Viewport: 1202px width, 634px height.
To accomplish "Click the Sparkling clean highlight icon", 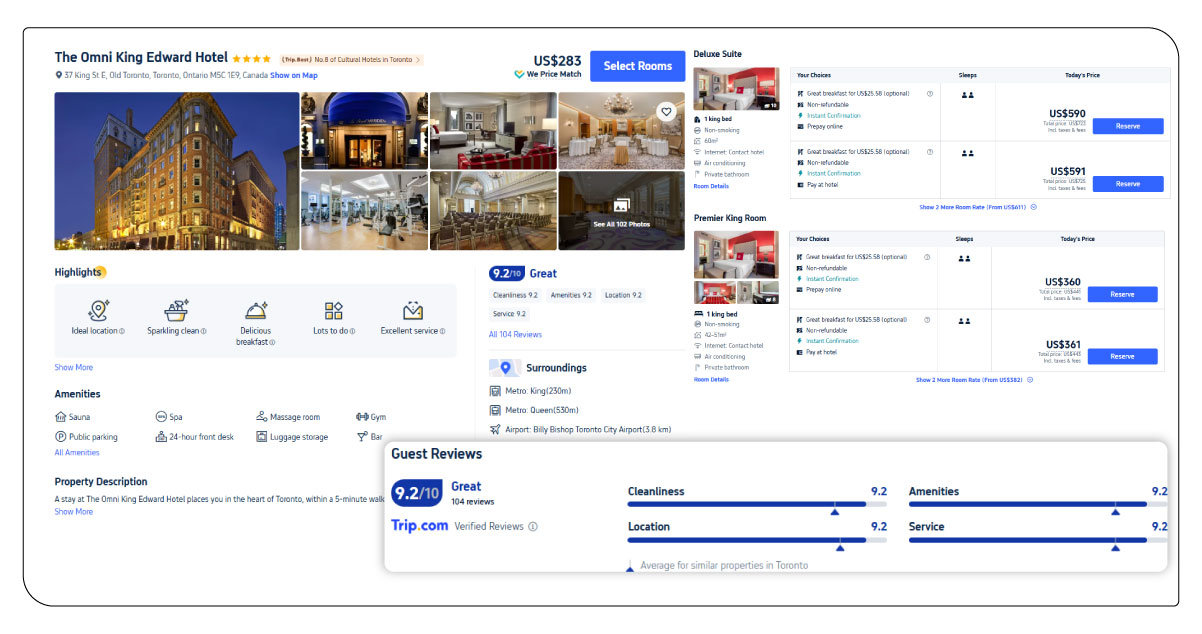I will point(177,310).
